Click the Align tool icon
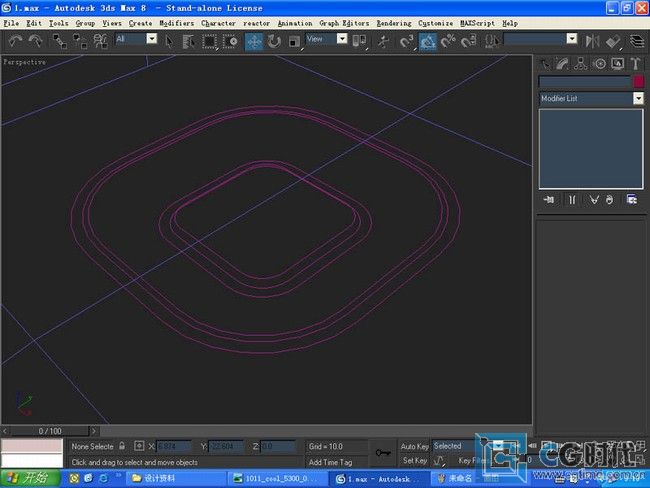Viewport: 650px width, 488px height. click(613, 41)
